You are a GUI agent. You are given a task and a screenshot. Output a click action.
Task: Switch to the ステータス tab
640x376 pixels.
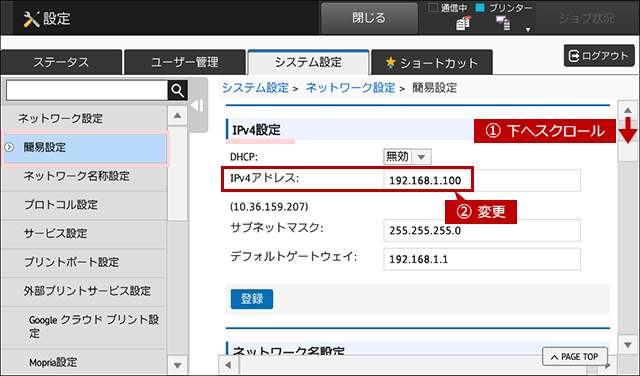click(61, 62)
